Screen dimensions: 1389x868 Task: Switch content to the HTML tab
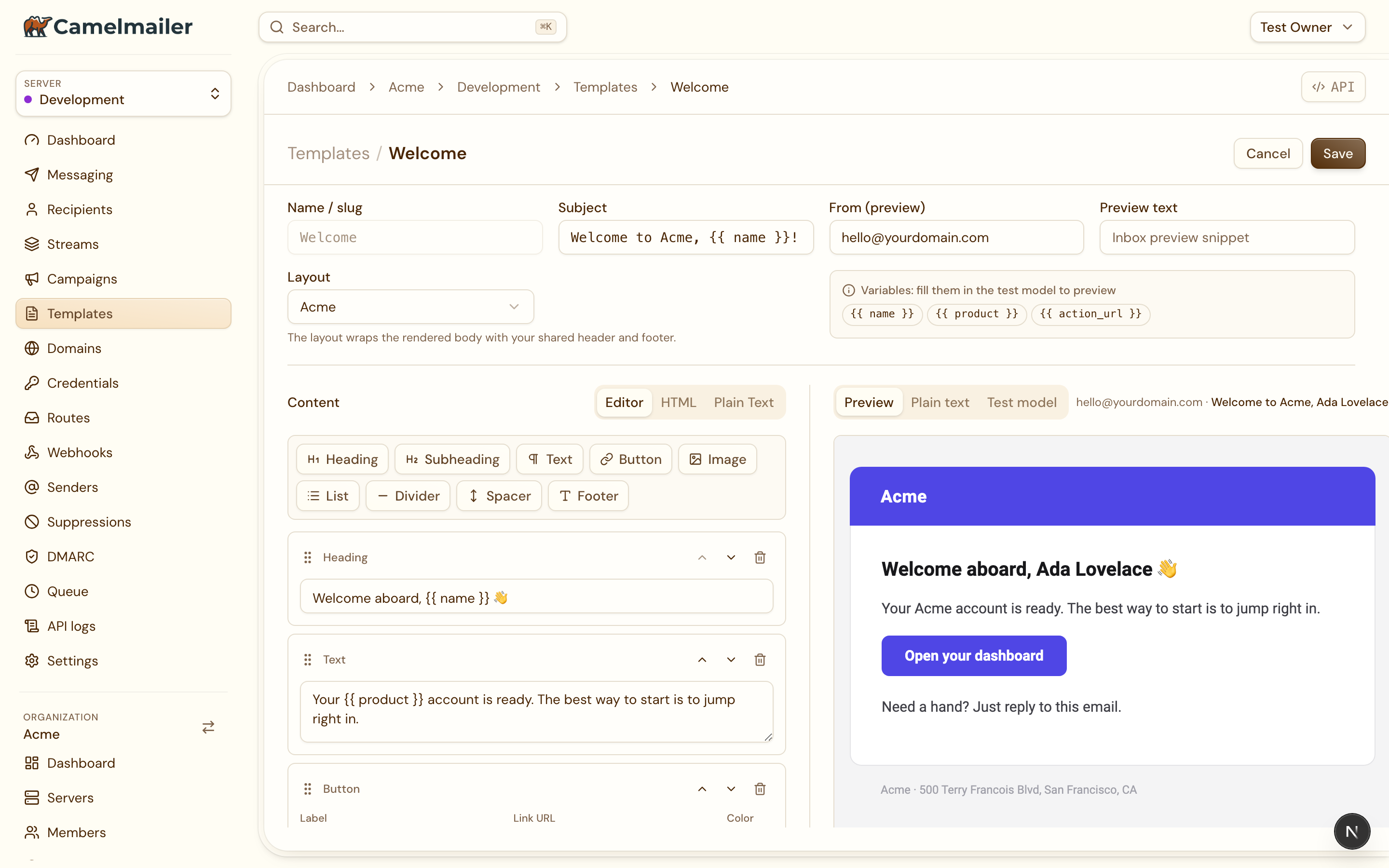tap(679, 403)
